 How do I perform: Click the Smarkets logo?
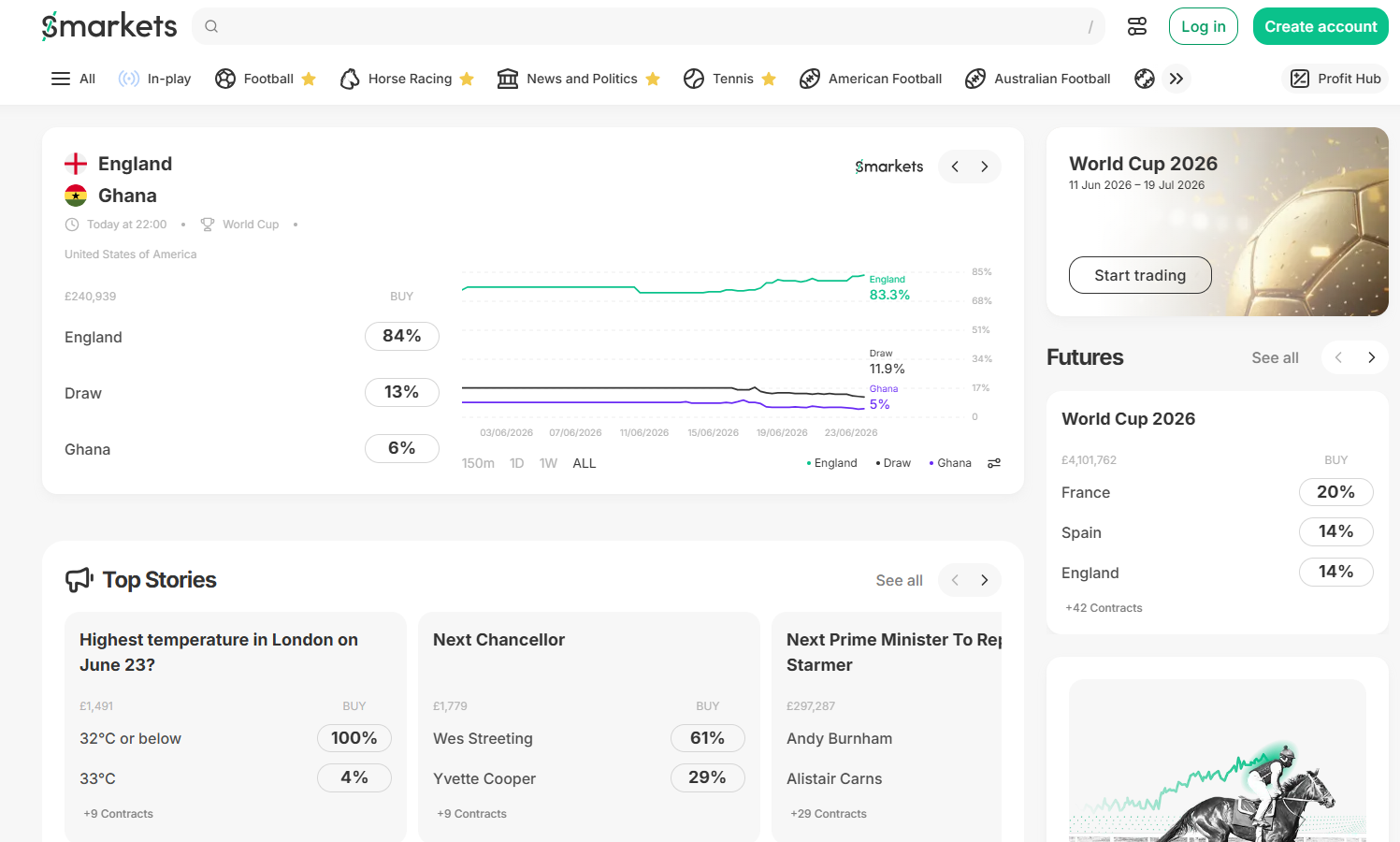pos(109,26)
